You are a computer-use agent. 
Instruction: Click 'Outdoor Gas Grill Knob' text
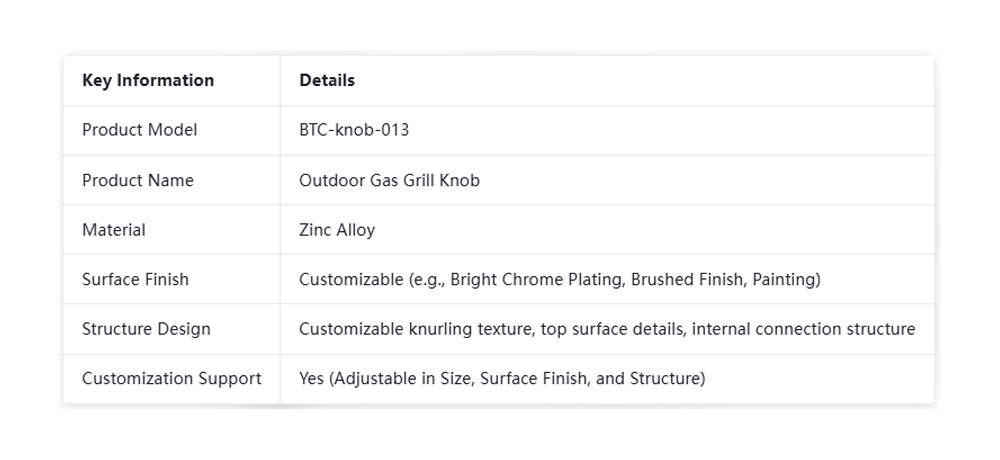click(x=389, y=180)
